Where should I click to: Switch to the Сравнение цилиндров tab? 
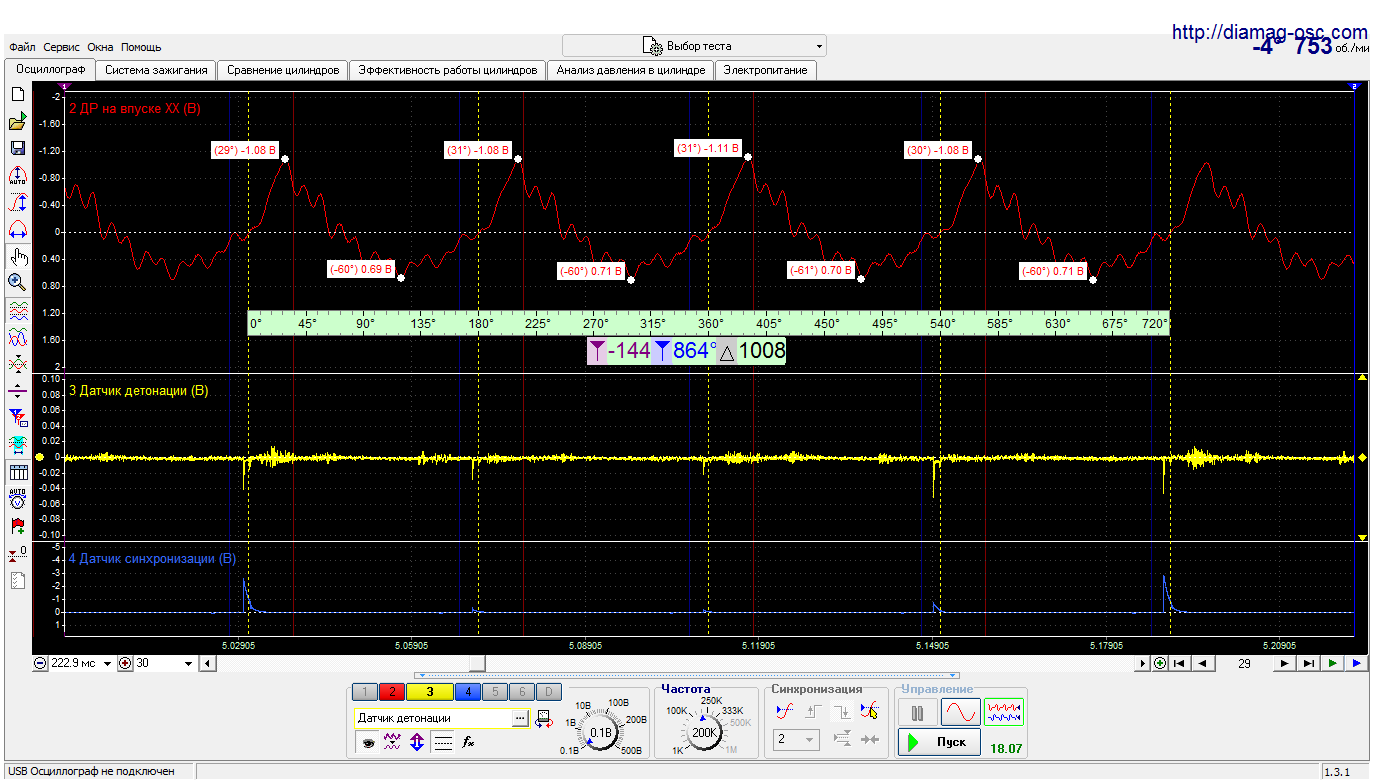click(283, 70)
